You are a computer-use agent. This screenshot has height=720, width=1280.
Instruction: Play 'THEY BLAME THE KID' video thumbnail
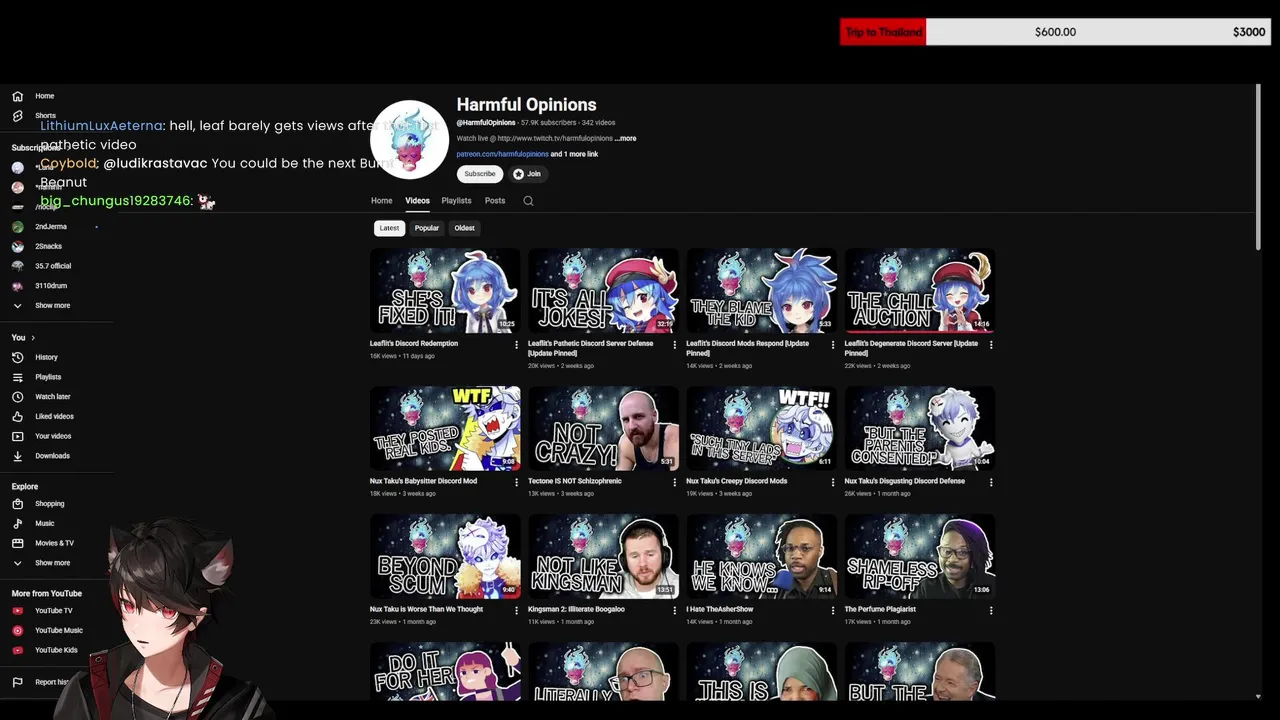coord(761,290)
